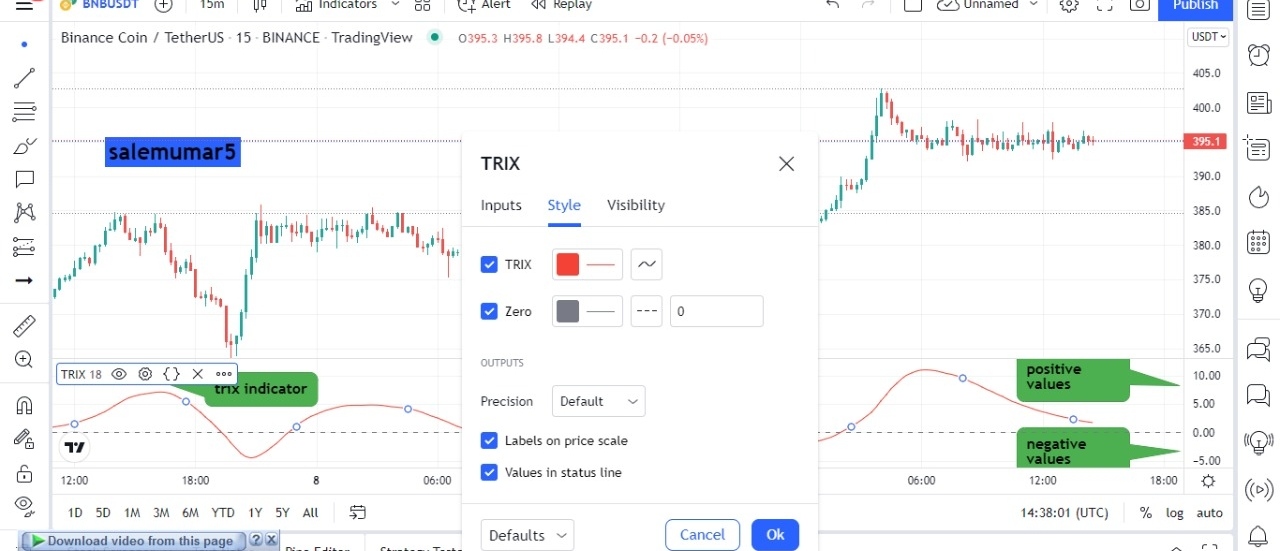Disable Labels on price scale
Screen dimensions: 1280x551
pos(489,440)
